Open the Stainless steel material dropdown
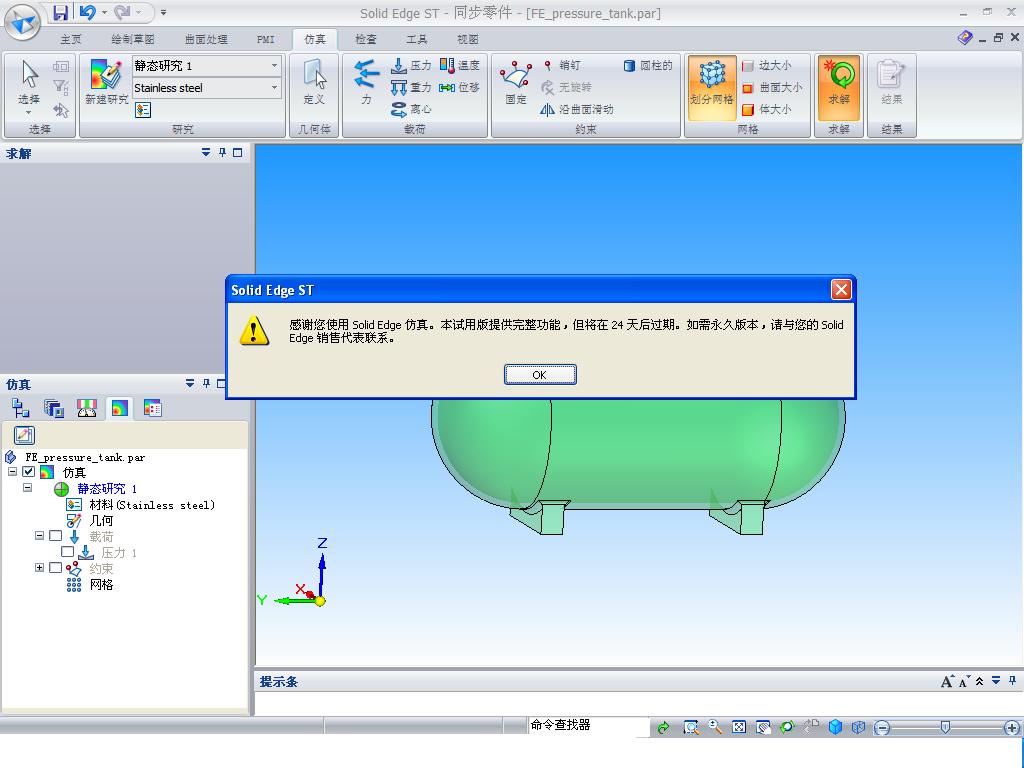The width and height of the screenshot is (1024, 768). point(274,88)
